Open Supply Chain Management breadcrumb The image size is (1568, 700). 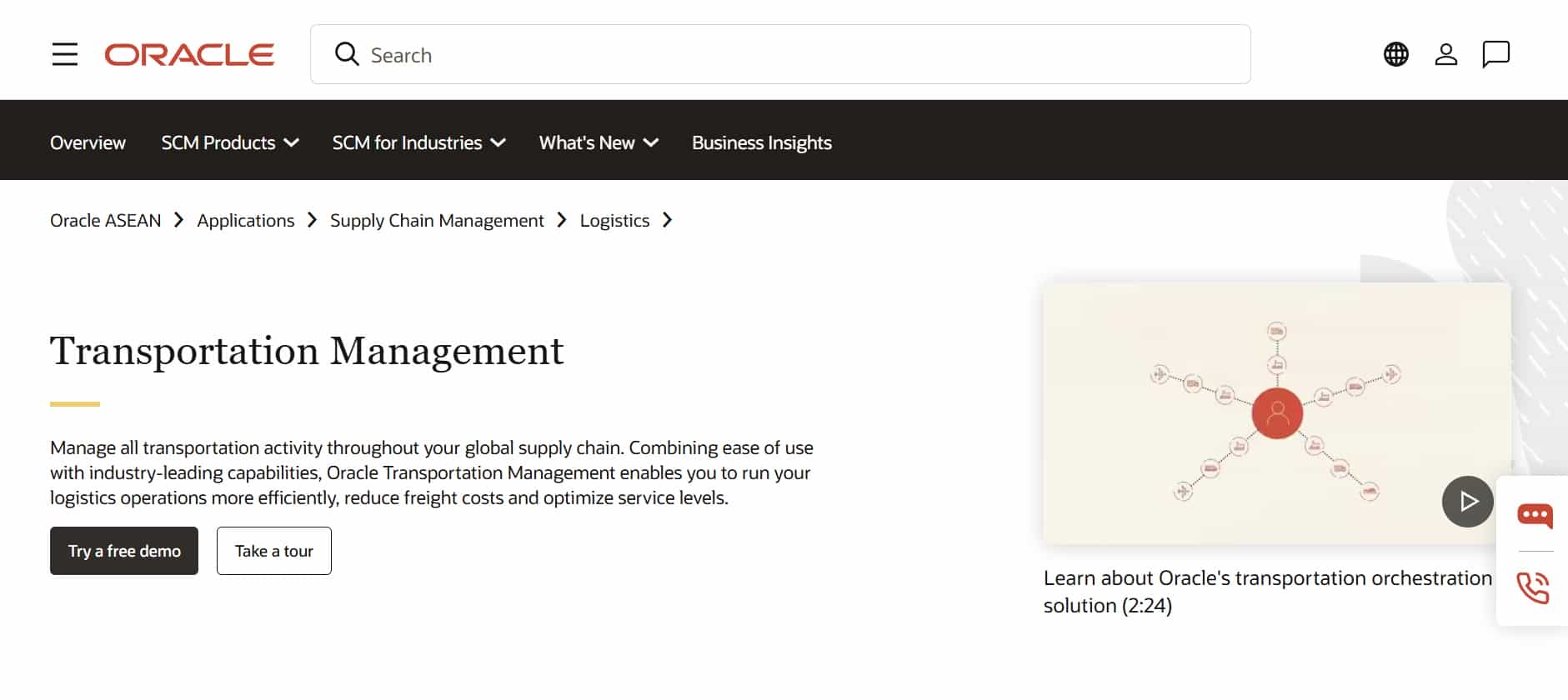(x=437, y=220)
